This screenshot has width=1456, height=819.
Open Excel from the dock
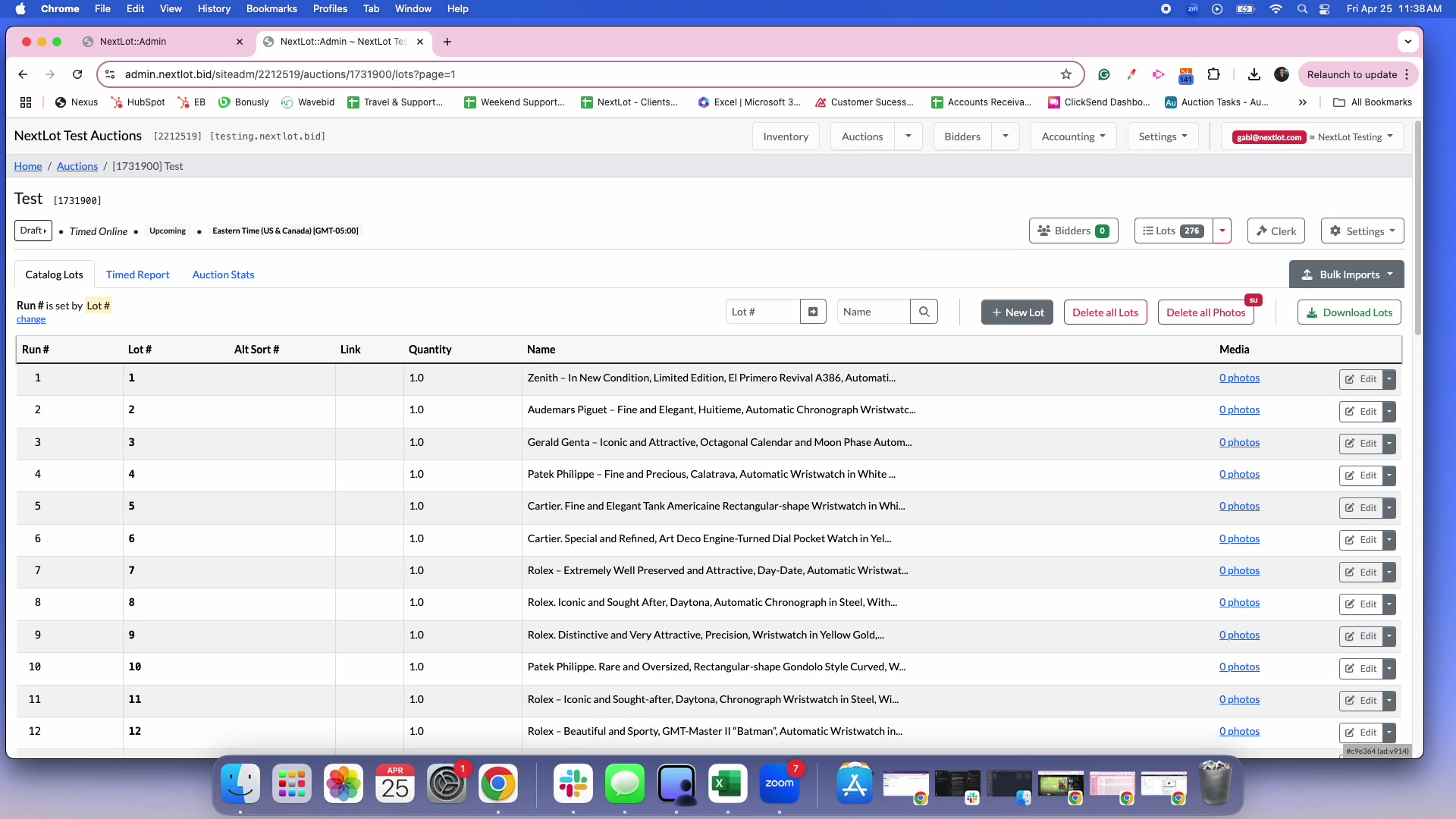(x=727, y=784)
